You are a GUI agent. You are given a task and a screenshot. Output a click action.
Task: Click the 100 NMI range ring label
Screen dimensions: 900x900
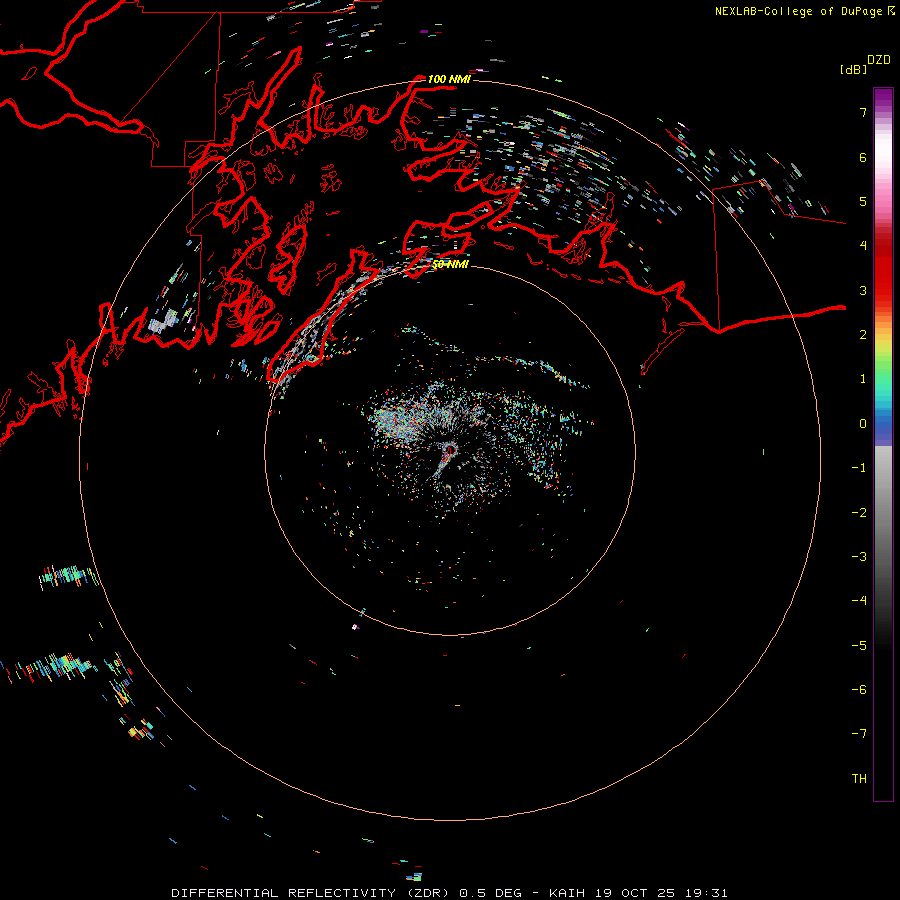[x=449, y=79]
